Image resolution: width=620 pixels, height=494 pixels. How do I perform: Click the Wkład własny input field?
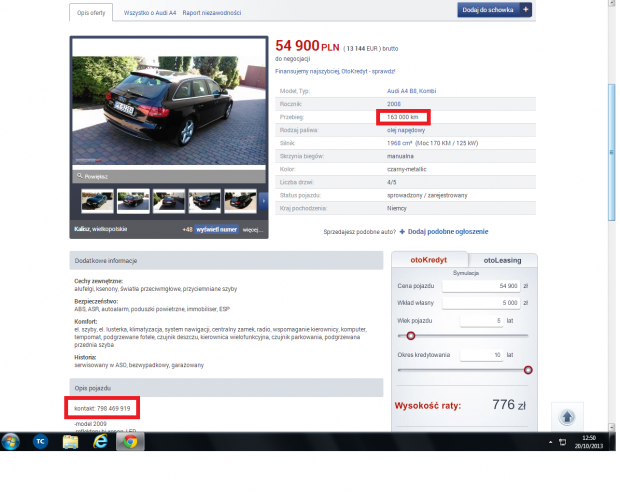(x=480, y=302)
